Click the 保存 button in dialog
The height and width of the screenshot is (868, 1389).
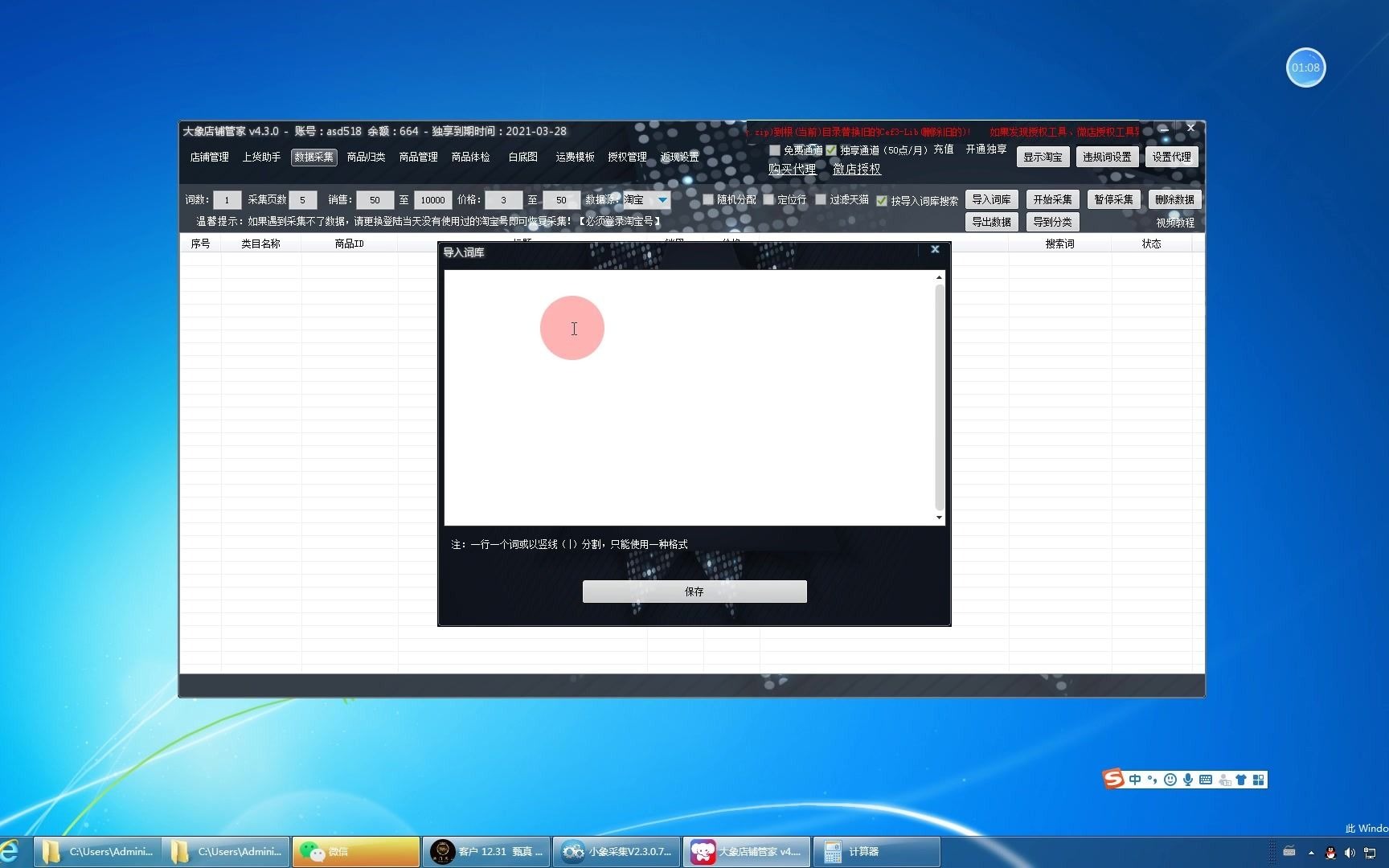click(694, 592)
